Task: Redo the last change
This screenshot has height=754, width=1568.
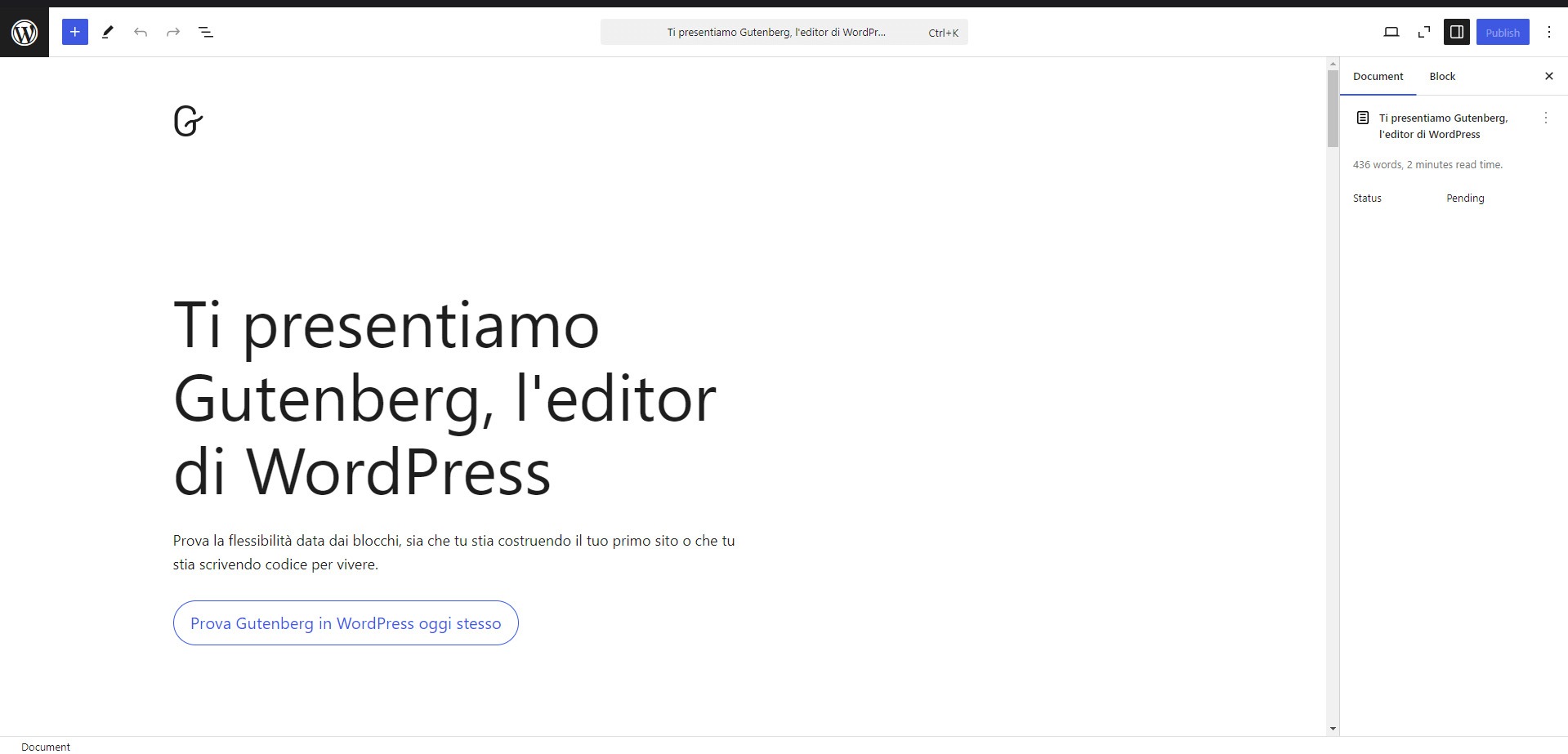Action: 172,32
